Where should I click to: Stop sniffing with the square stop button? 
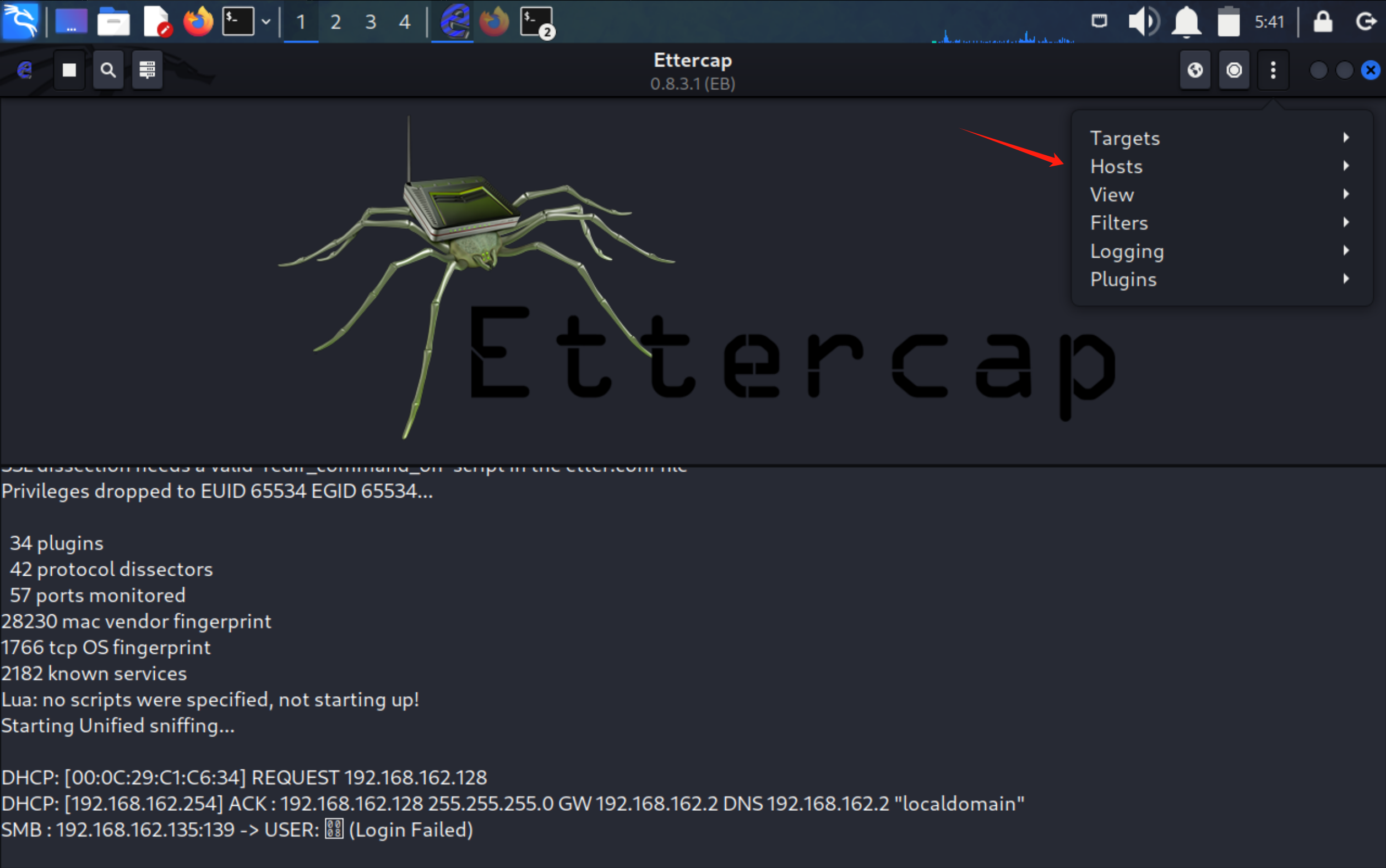(x=69, y=70)
